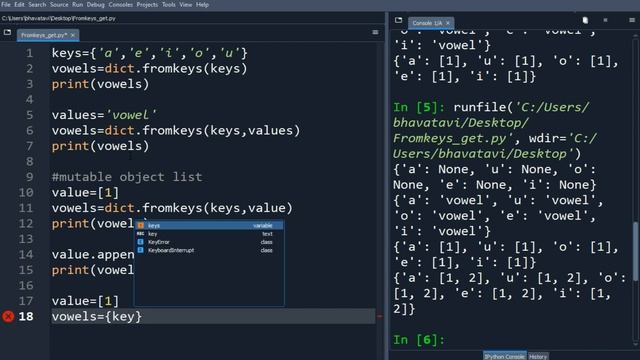Open the Tools menu
Image resolution: width=640 pixels, height=360 pixels.
point(169,4)
